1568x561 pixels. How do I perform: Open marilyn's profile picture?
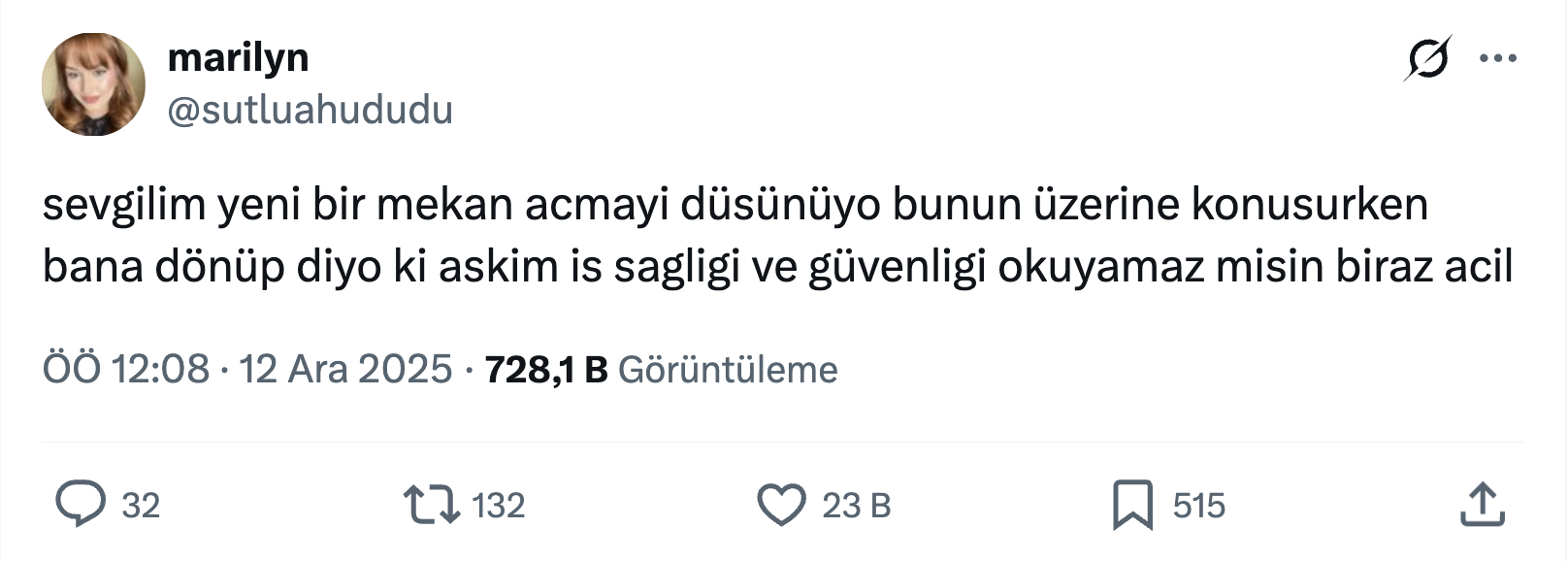pos(93,84)
